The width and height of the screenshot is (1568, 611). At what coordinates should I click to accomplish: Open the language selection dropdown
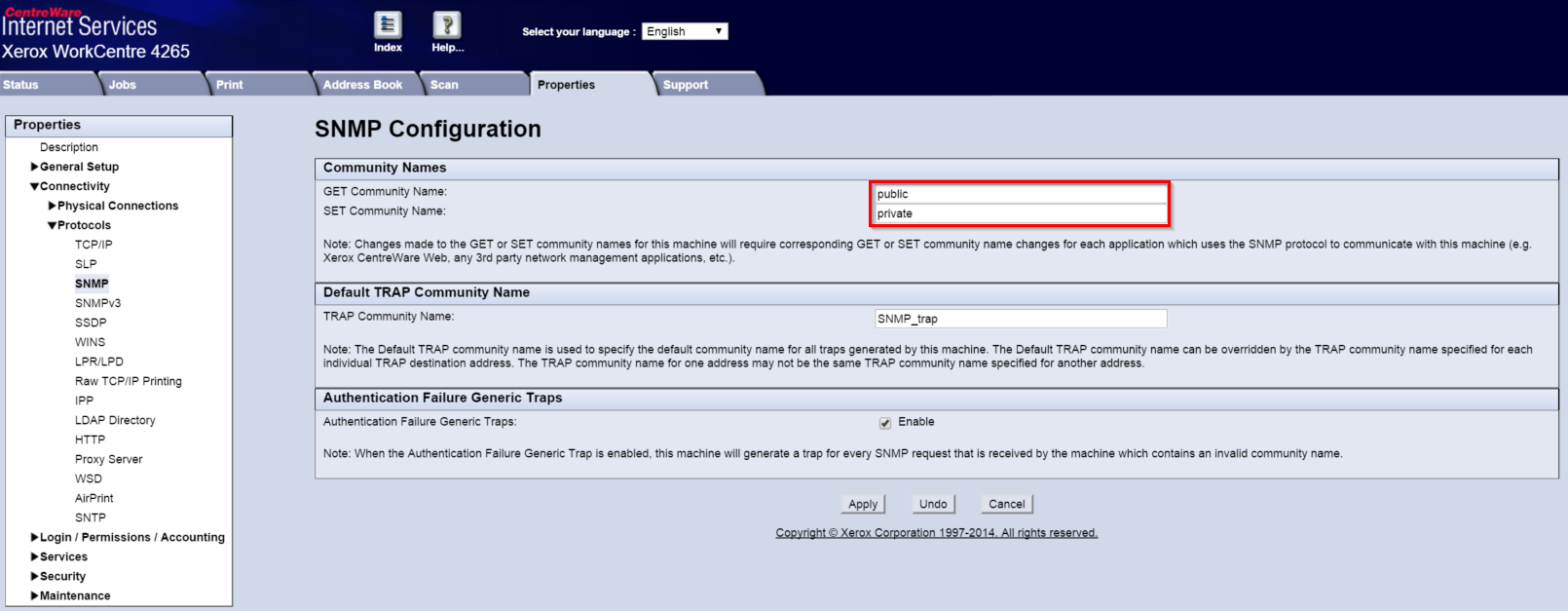click(685, 31)
